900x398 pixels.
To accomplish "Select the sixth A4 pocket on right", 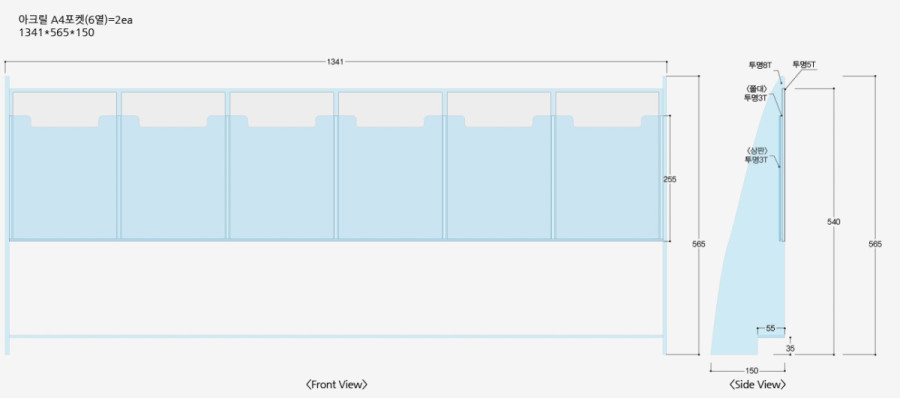I will pos(607,165).
